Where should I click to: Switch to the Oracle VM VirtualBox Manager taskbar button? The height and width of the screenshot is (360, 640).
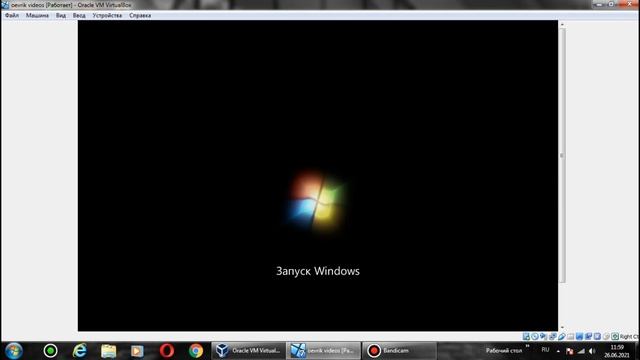click(x=249, y=351)
